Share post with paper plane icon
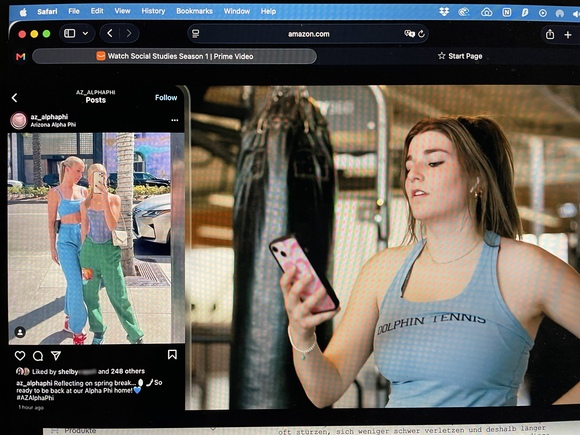This screenshot has height=435, width=580. (x=56, y=355)
